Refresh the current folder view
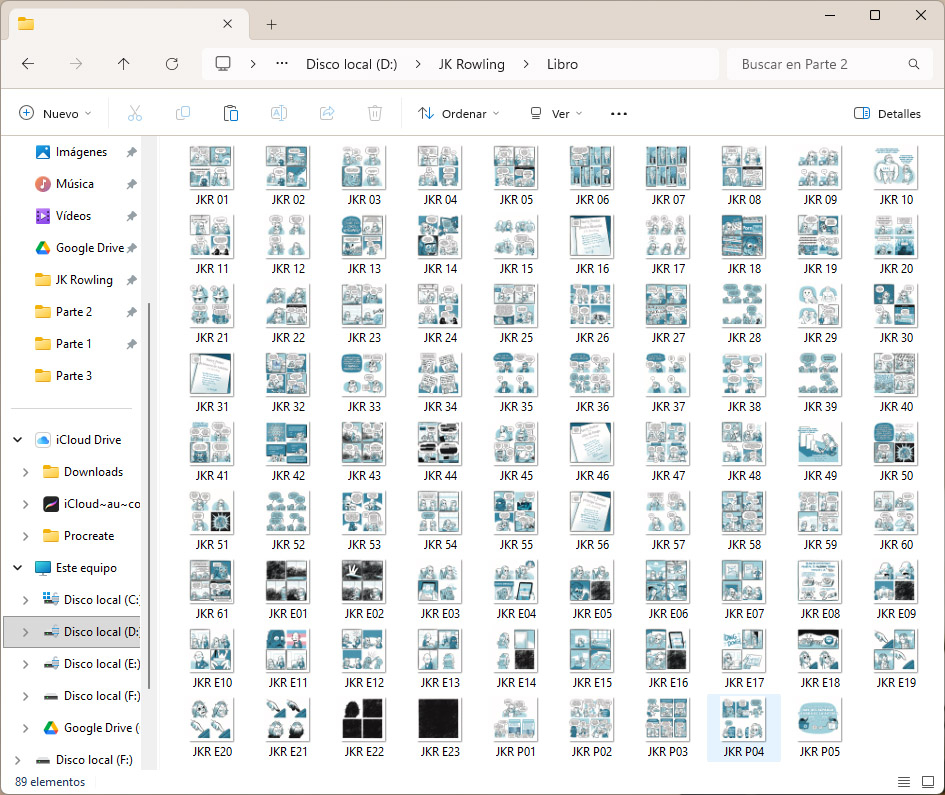The height and width of the screenshot is (795, 945). click(172, 64)
